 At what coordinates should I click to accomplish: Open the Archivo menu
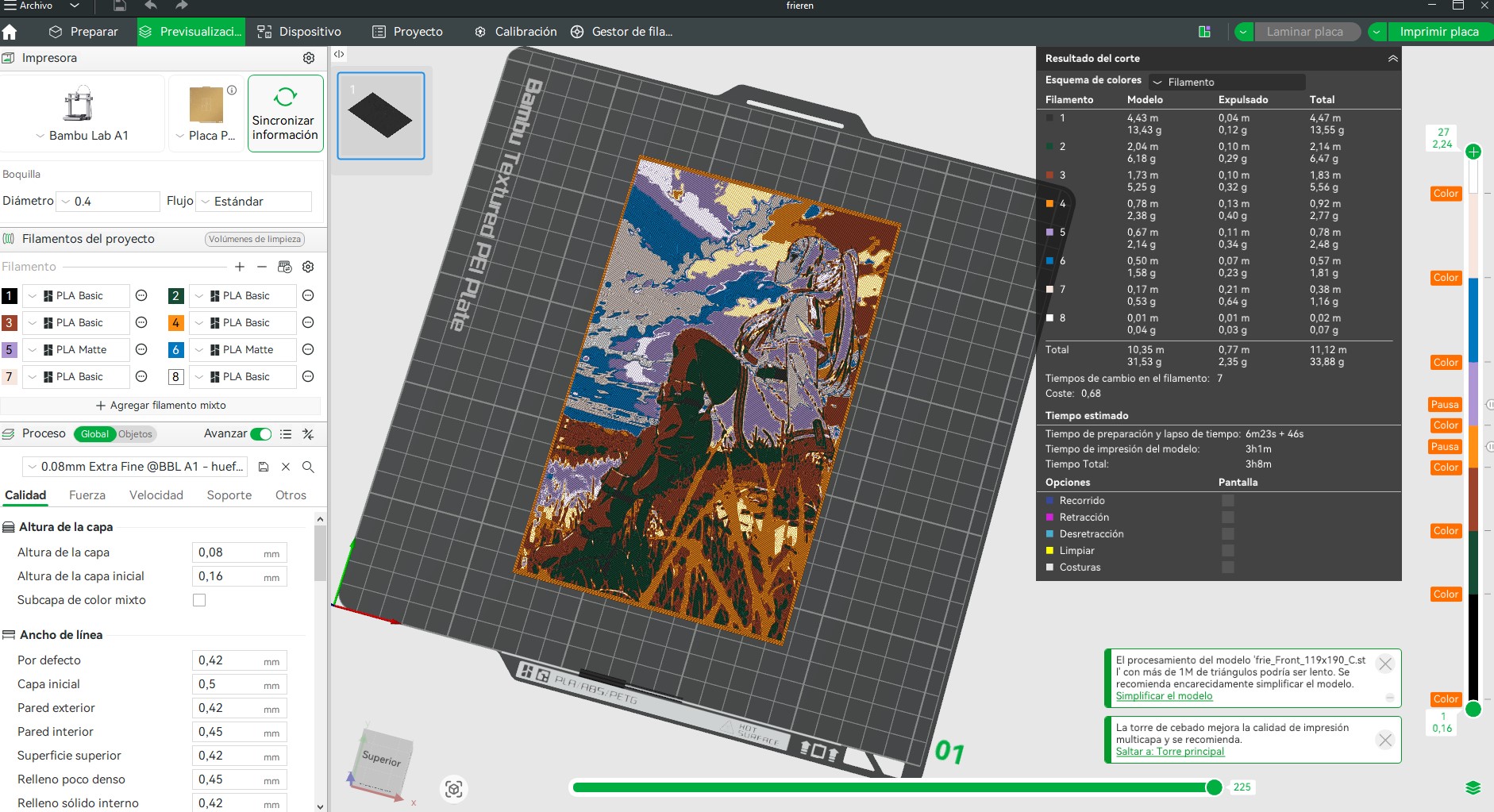tap(29, 6)
